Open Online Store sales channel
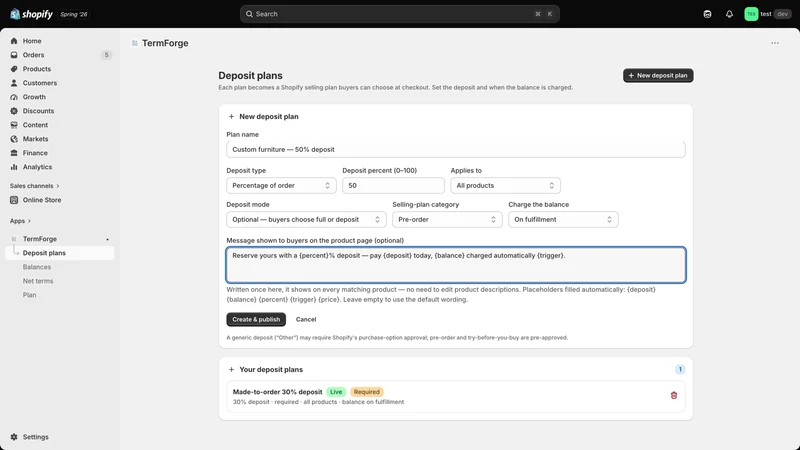800x450 pixels. [x=60, y=200]
